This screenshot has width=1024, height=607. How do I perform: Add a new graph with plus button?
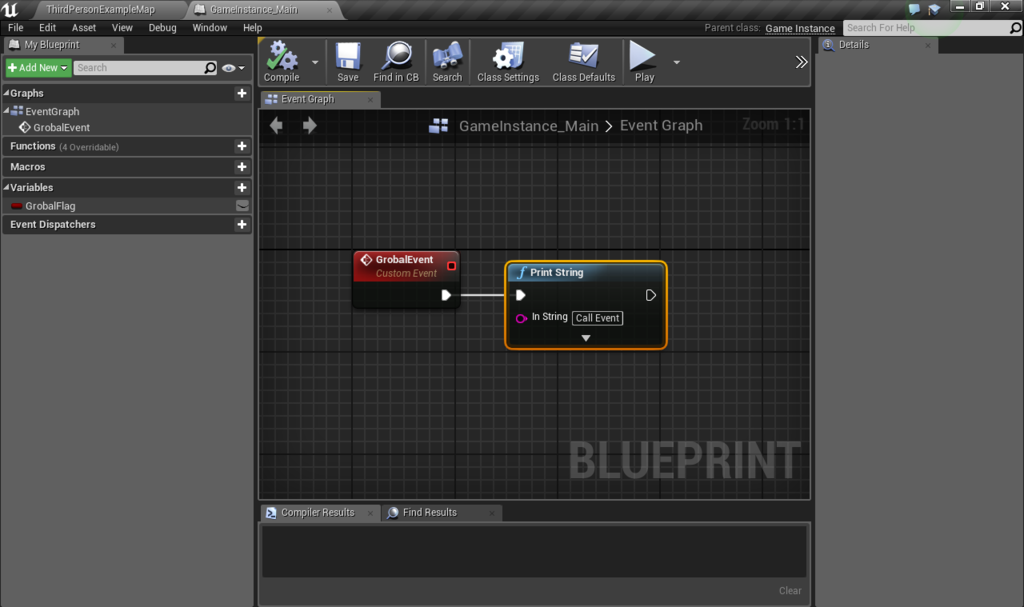(x=242, y=93)
